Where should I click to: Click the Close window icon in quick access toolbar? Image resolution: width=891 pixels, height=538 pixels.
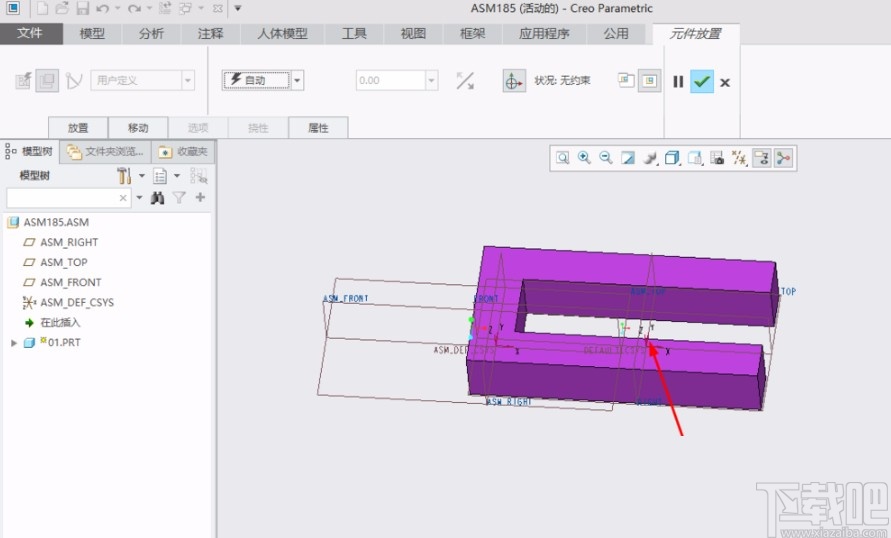pyautogui.click(x=218, y=9)
